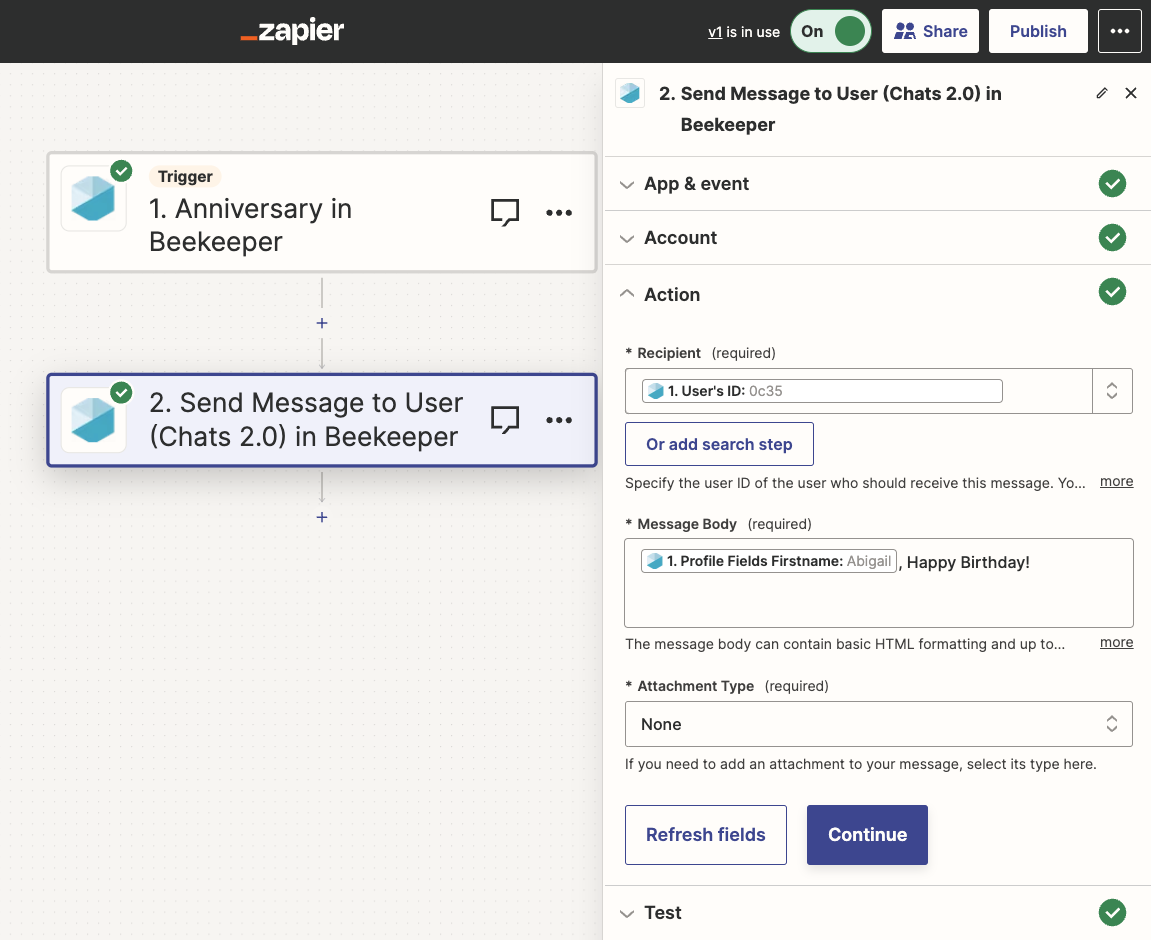Open comment icon on Send Message step
The height and width of the screenshot is (940, 1151).
coord(505,420)
